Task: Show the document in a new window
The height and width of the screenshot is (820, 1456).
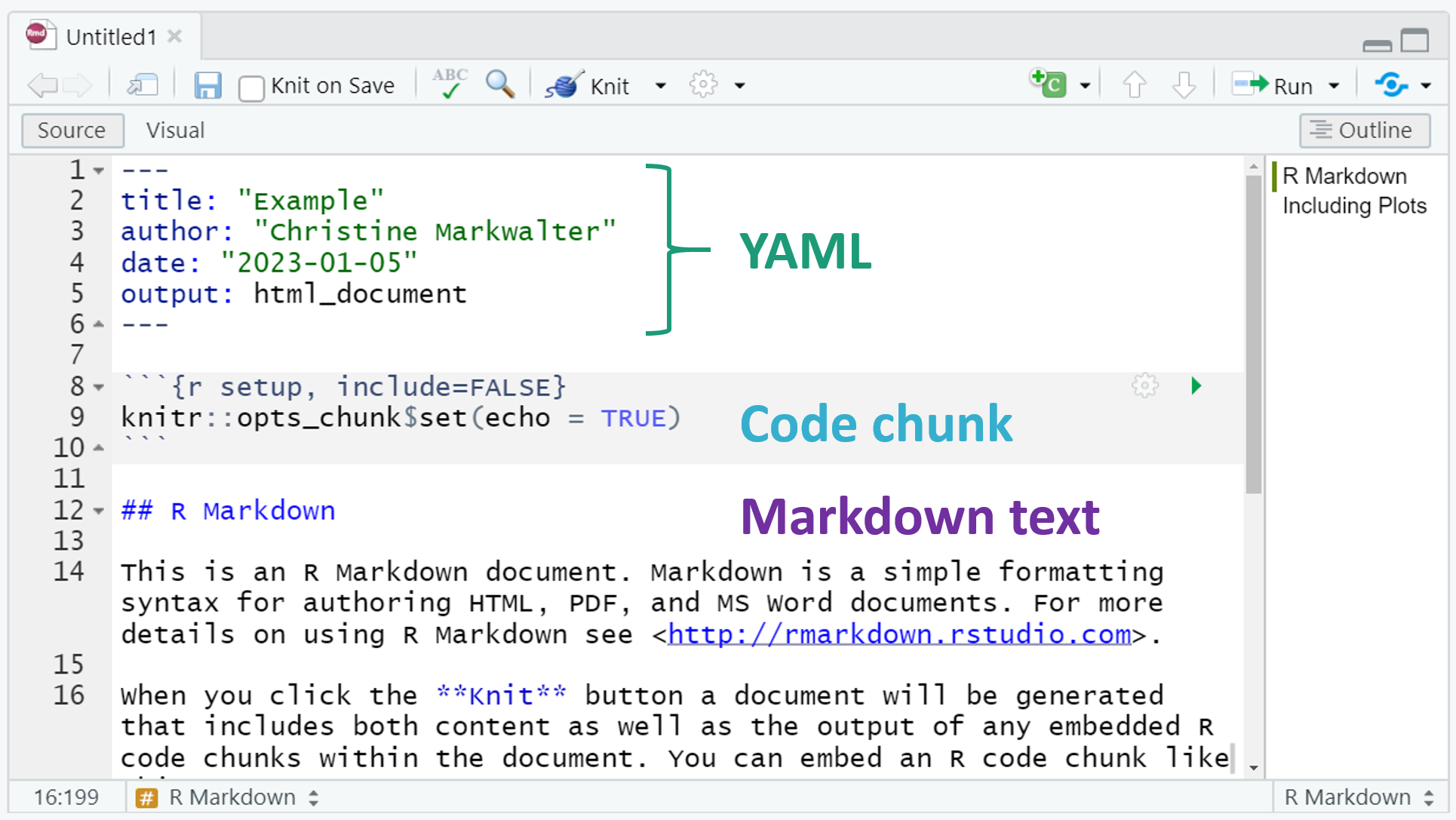Action: coord(142,85)
